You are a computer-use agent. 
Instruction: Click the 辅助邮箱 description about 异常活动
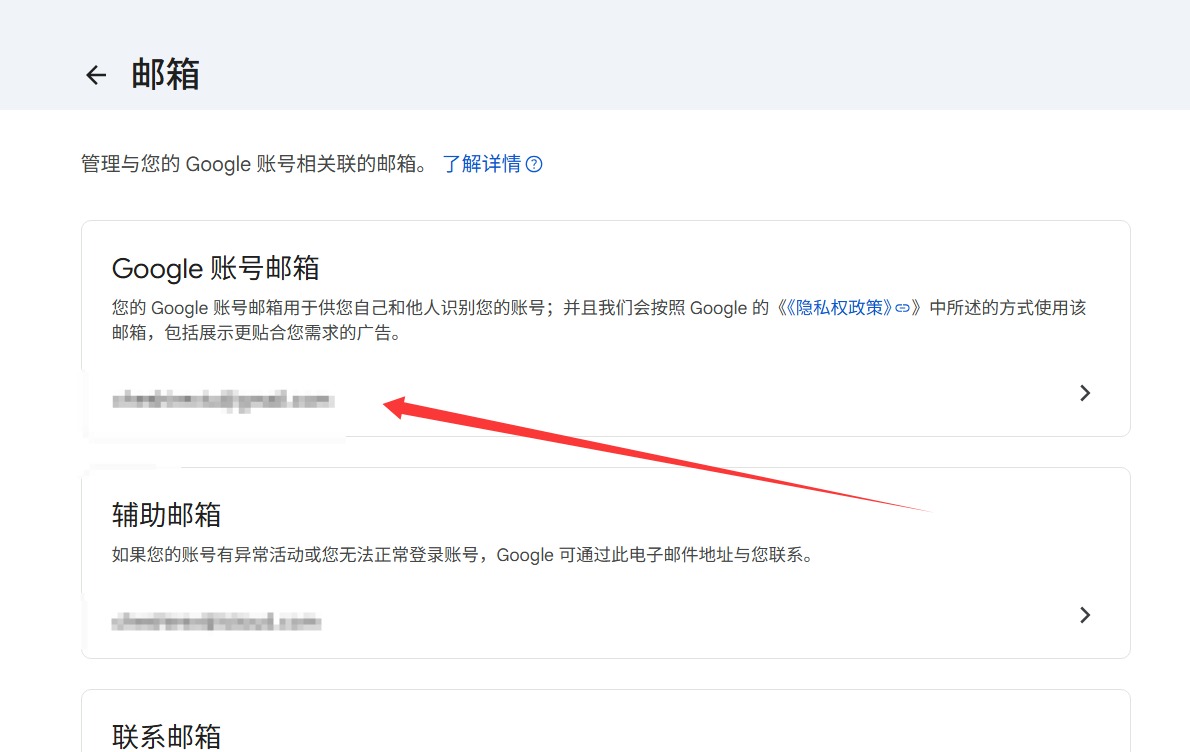462,554
